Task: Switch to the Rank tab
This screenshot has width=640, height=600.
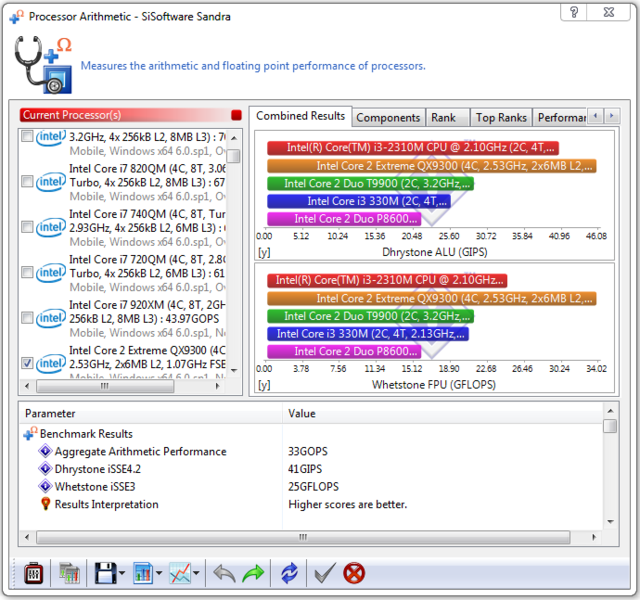Action: click(x=447, y=118)
